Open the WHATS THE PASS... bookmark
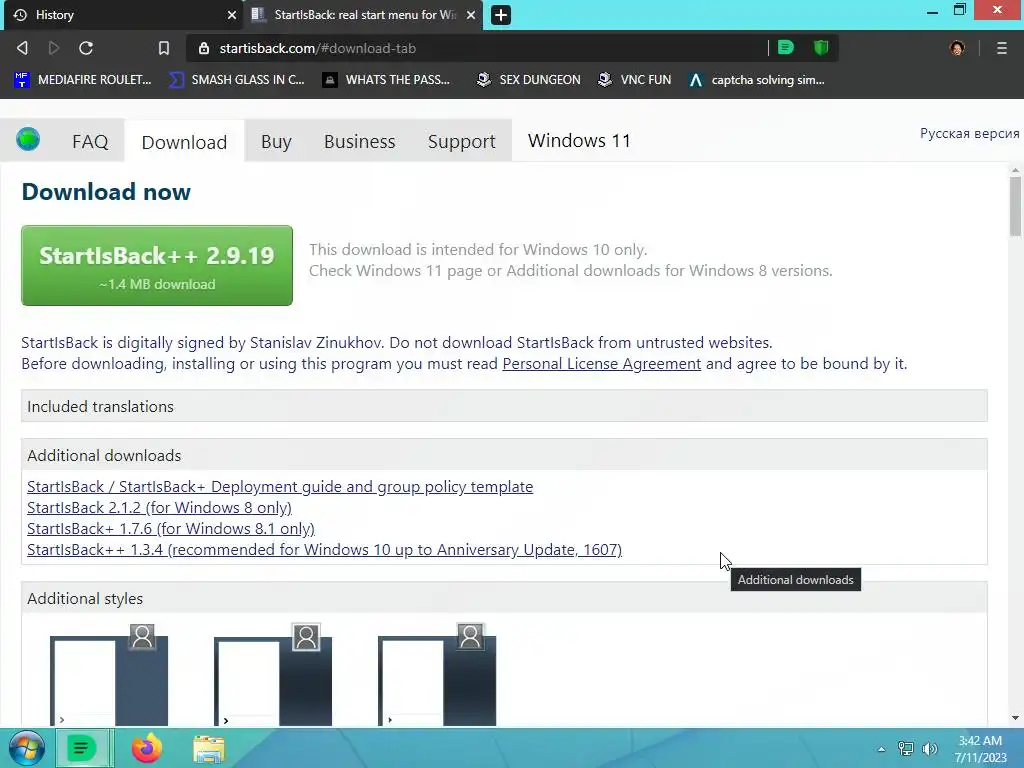This screenshot has width=1024, height=768. click(387, 80)
